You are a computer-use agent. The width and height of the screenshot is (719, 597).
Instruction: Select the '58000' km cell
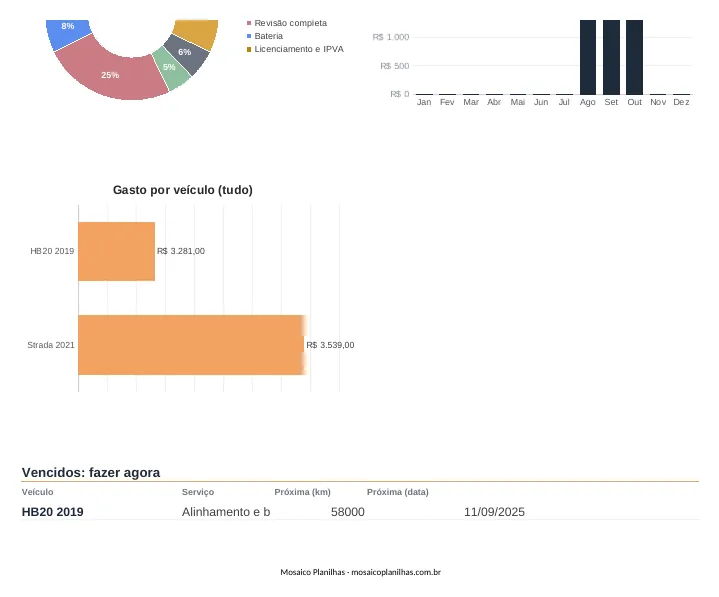(348, 512)
